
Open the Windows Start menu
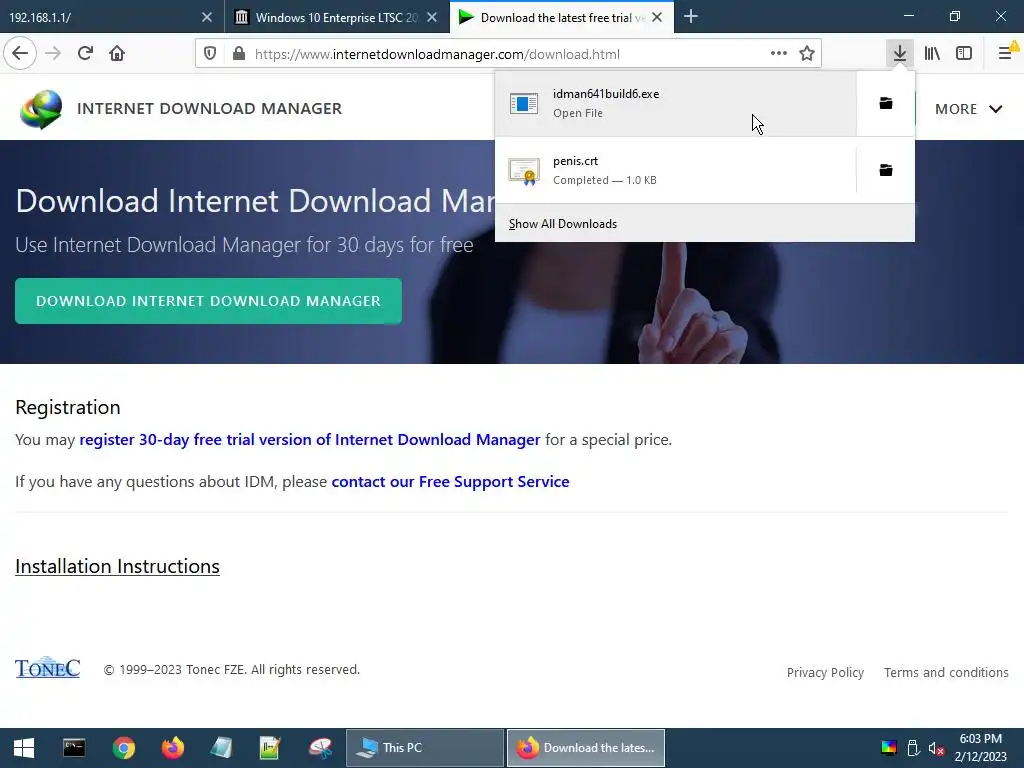[24, 748]
